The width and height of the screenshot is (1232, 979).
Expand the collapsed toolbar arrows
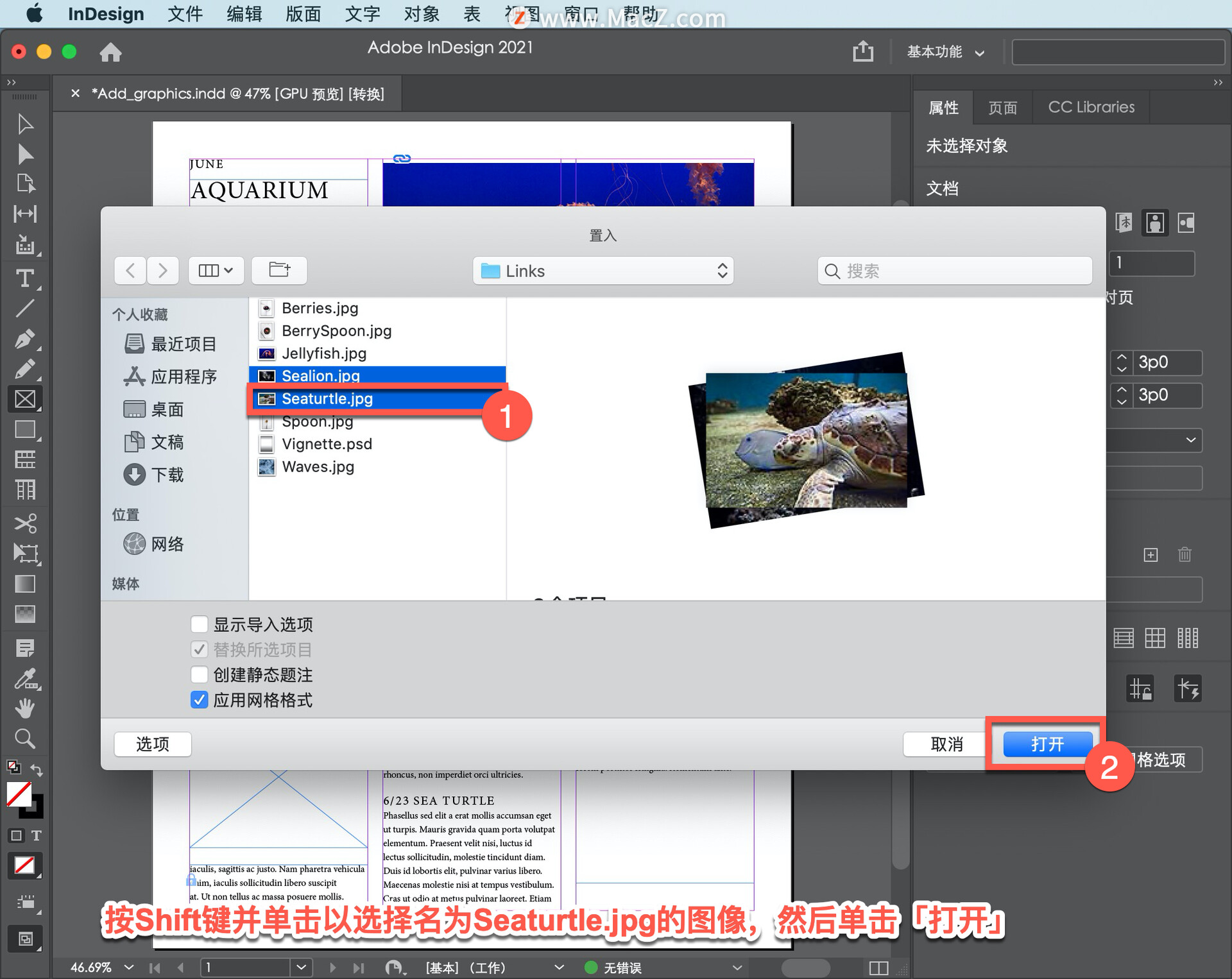point(12,83)
